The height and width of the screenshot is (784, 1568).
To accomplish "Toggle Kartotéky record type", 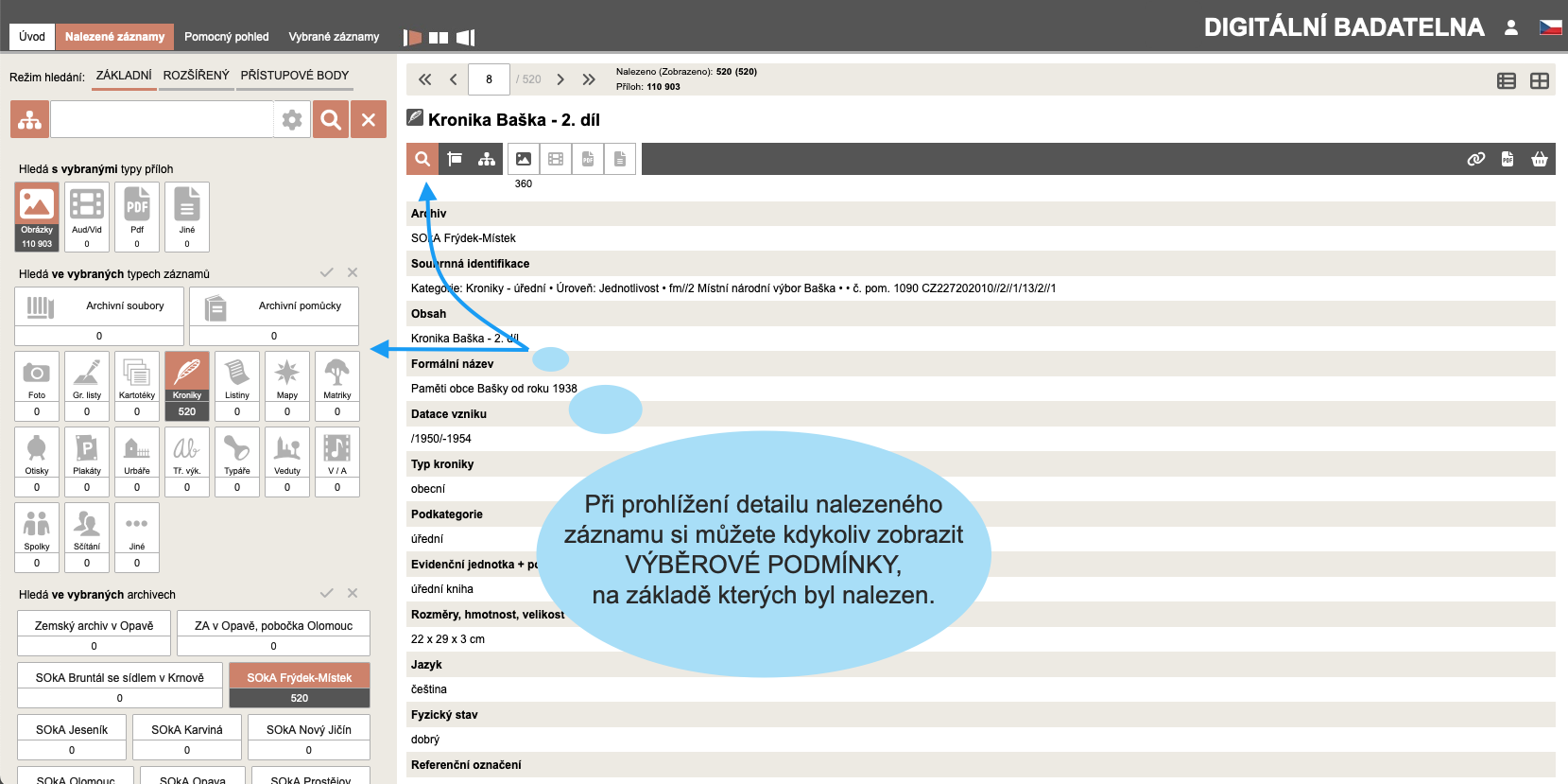I will click(x=137, y=386).
